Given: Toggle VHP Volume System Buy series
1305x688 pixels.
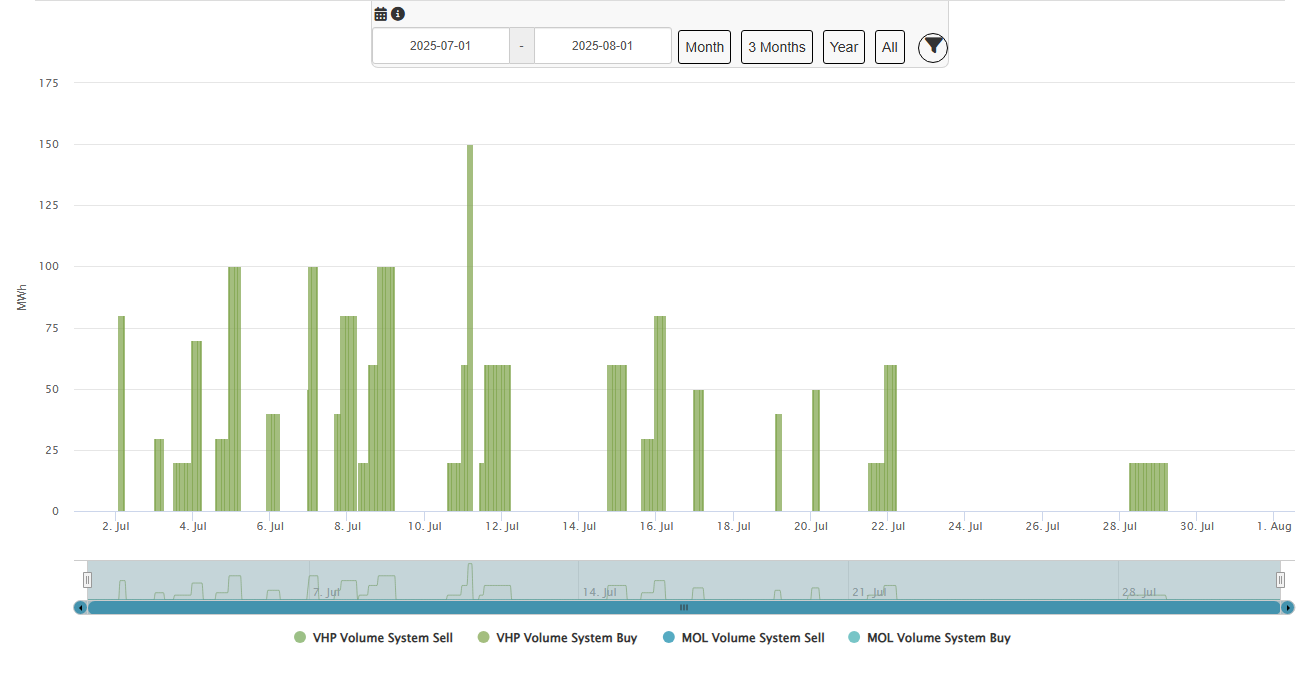Looking at the screenshot, I should (566, 638).
